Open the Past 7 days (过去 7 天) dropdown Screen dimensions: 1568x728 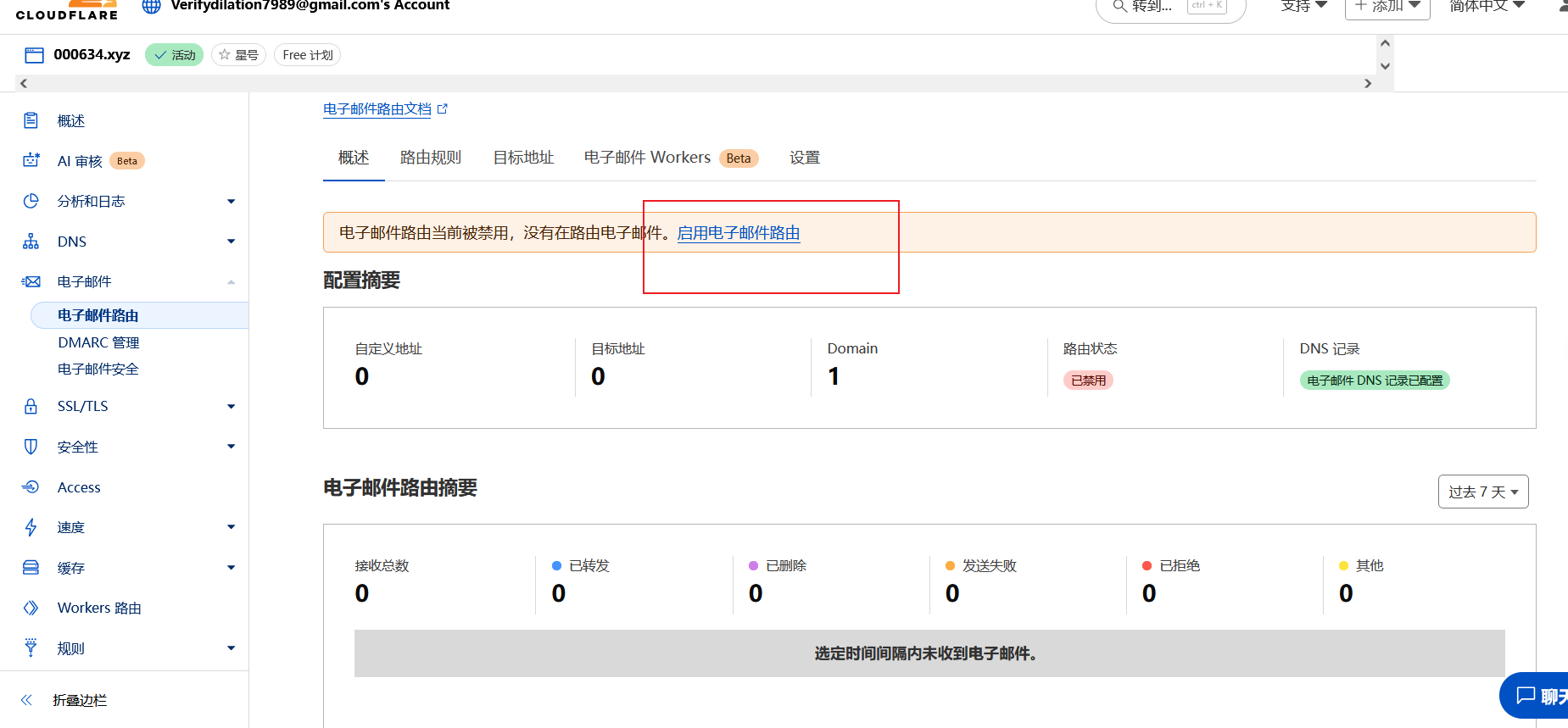coord(1482,492)
